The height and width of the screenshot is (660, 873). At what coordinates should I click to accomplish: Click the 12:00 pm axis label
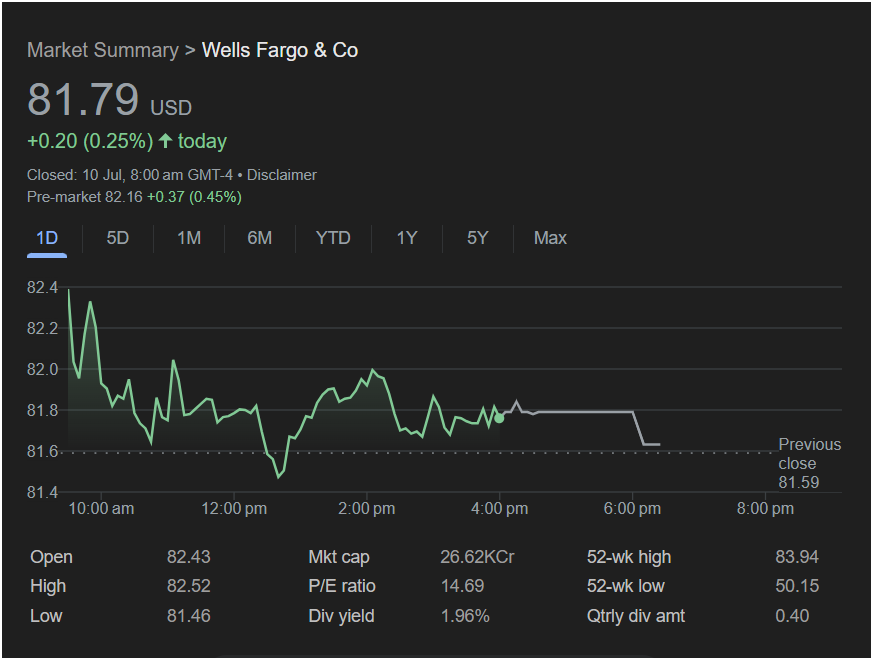[234, 509]
